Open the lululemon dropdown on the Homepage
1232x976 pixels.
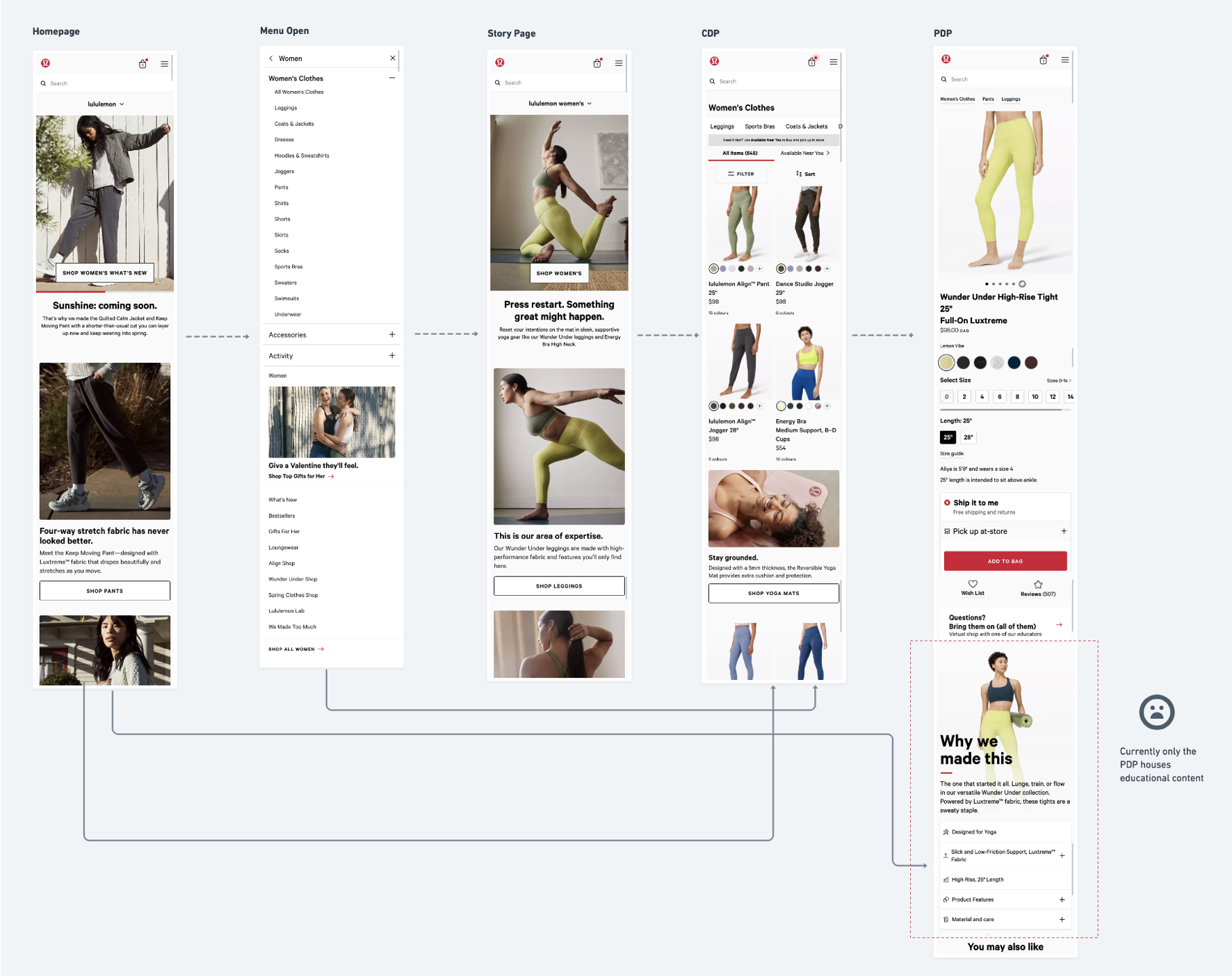tap(106, 104)
